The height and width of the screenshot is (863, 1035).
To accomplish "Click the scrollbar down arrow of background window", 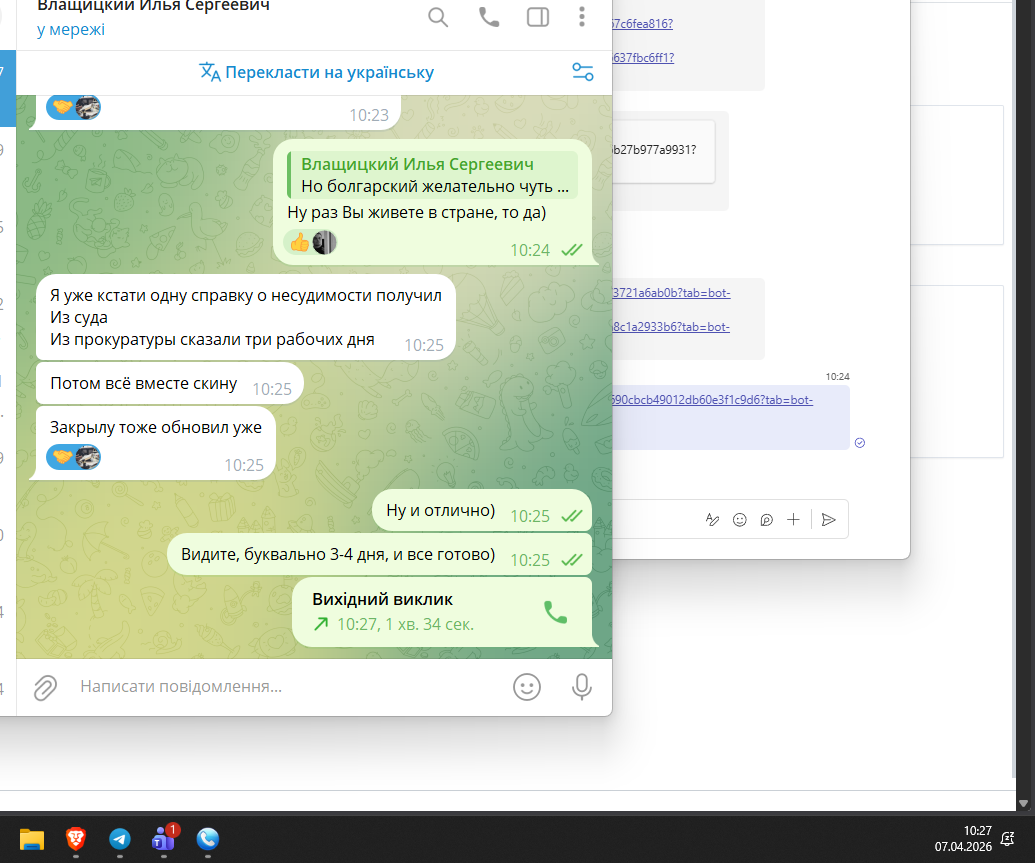I will click(x=1023, y=804).
